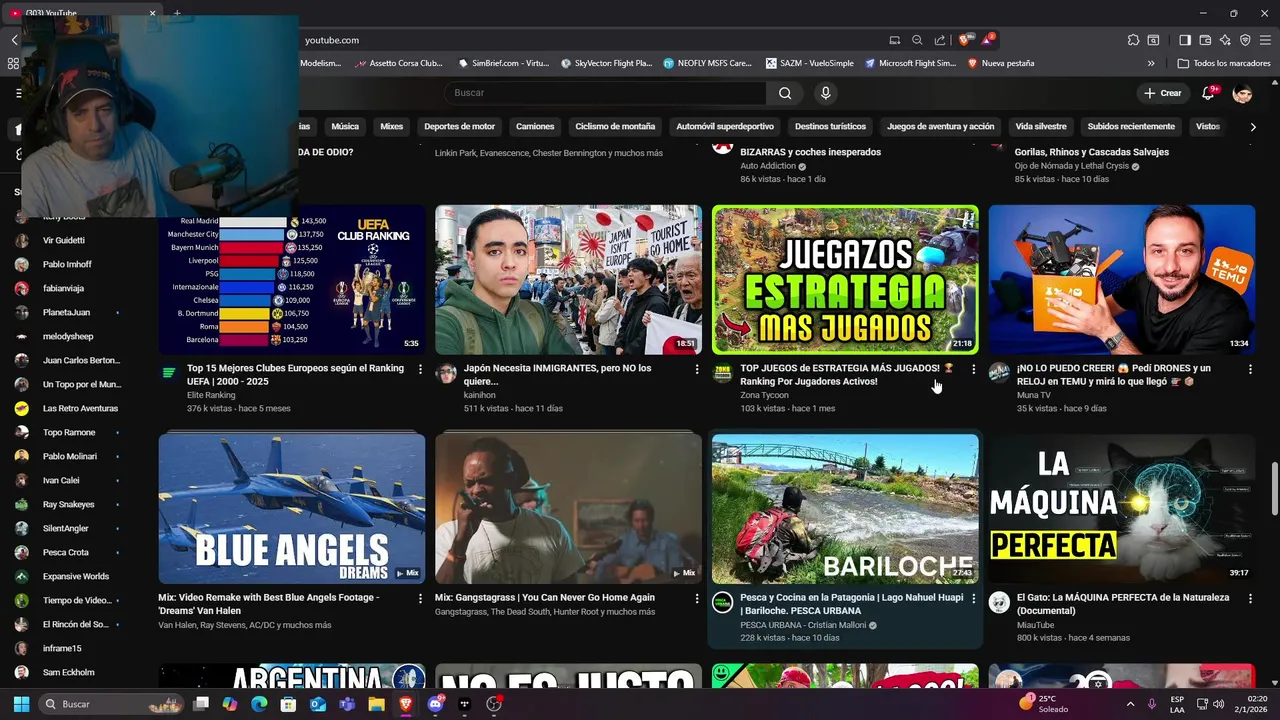Open options menu for TOP JUEGOS de ESTRATEGIA video
The height and width of the screenshot is (720, 1280).
pyautogui.click(x=974, y=369)
